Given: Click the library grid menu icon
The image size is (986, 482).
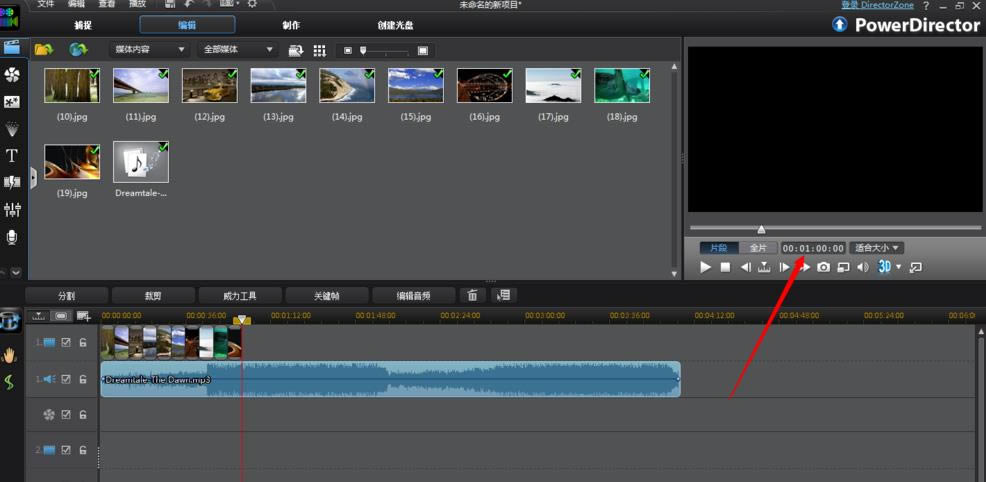Looking at the screenshot, I should click(x=319, y=51).
